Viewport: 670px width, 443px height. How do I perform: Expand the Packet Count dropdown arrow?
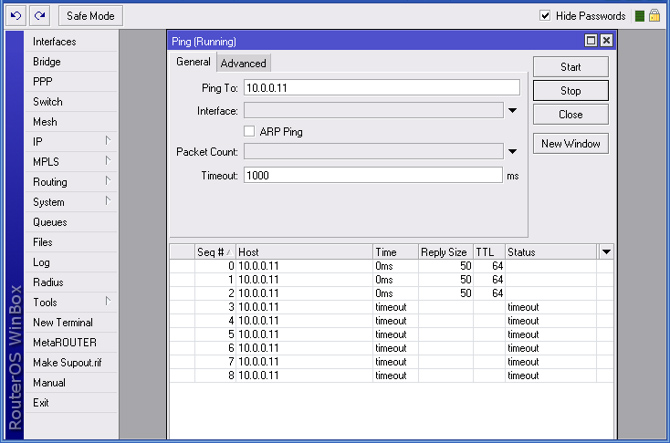[x=512, y=152]
